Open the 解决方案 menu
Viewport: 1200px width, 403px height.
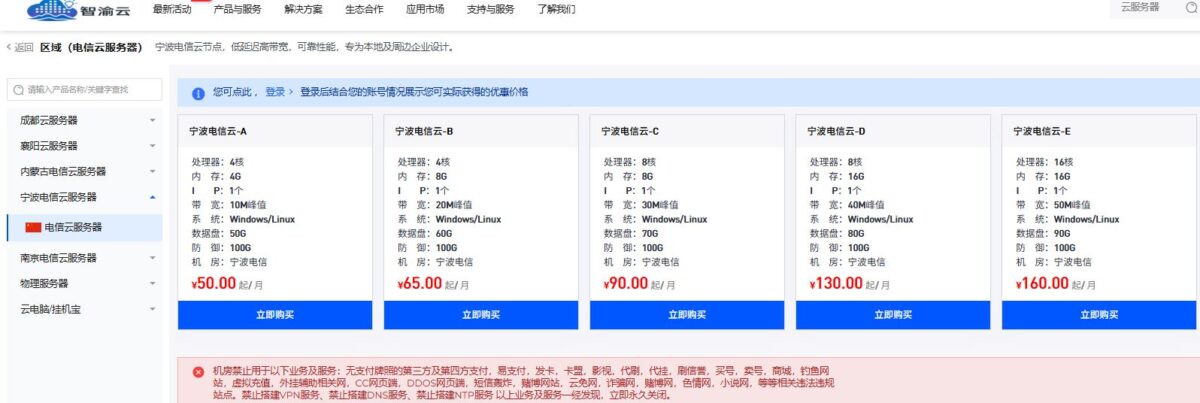coord(303,9)
